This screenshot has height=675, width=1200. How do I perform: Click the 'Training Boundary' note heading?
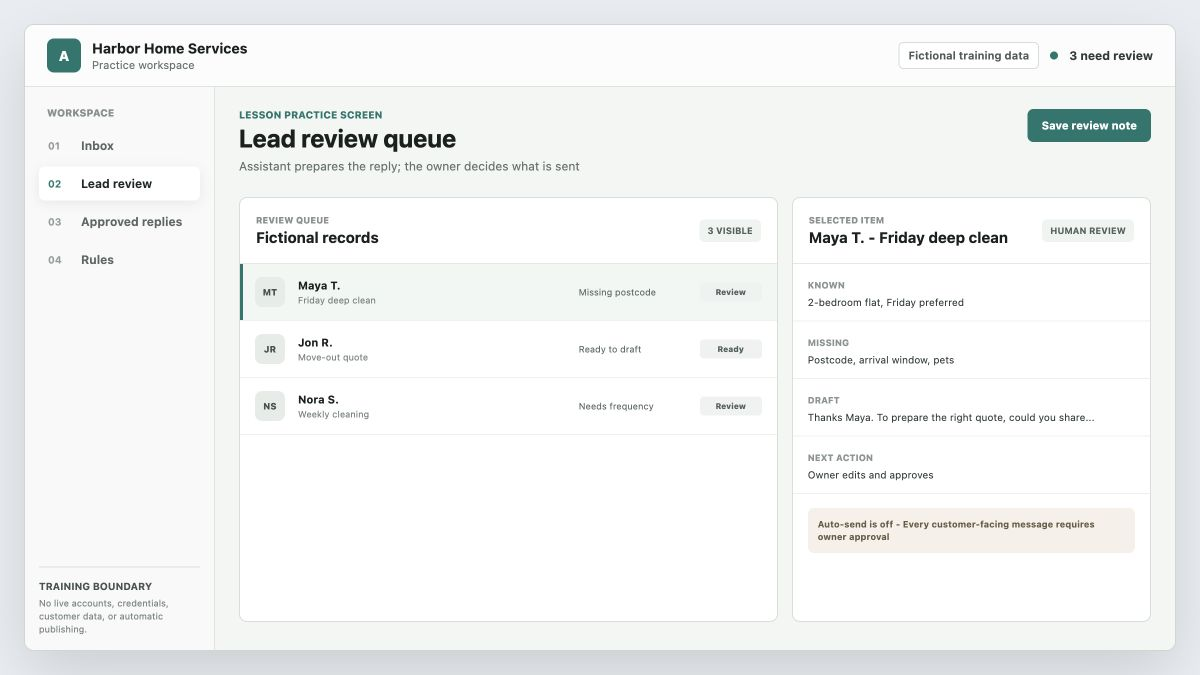(x=96, y=587)
